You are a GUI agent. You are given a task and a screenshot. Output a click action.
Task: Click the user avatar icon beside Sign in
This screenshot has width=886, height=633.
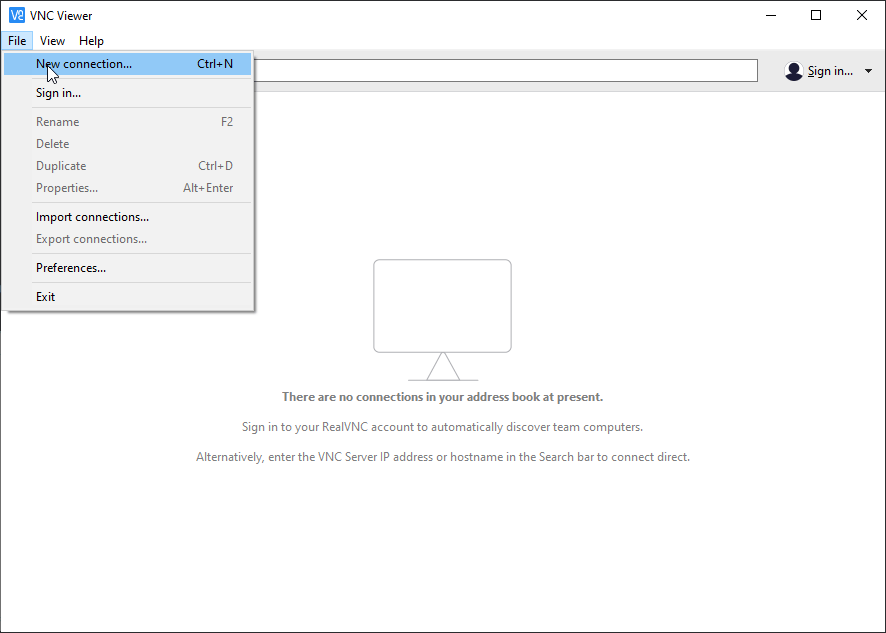tap(793, 71)
